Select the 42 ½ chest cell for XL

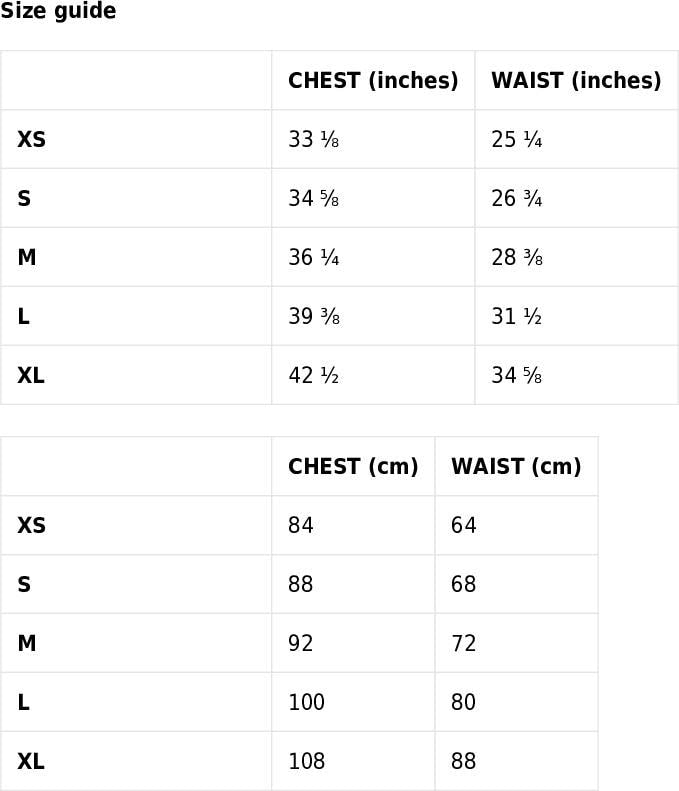tap(314, 376)
